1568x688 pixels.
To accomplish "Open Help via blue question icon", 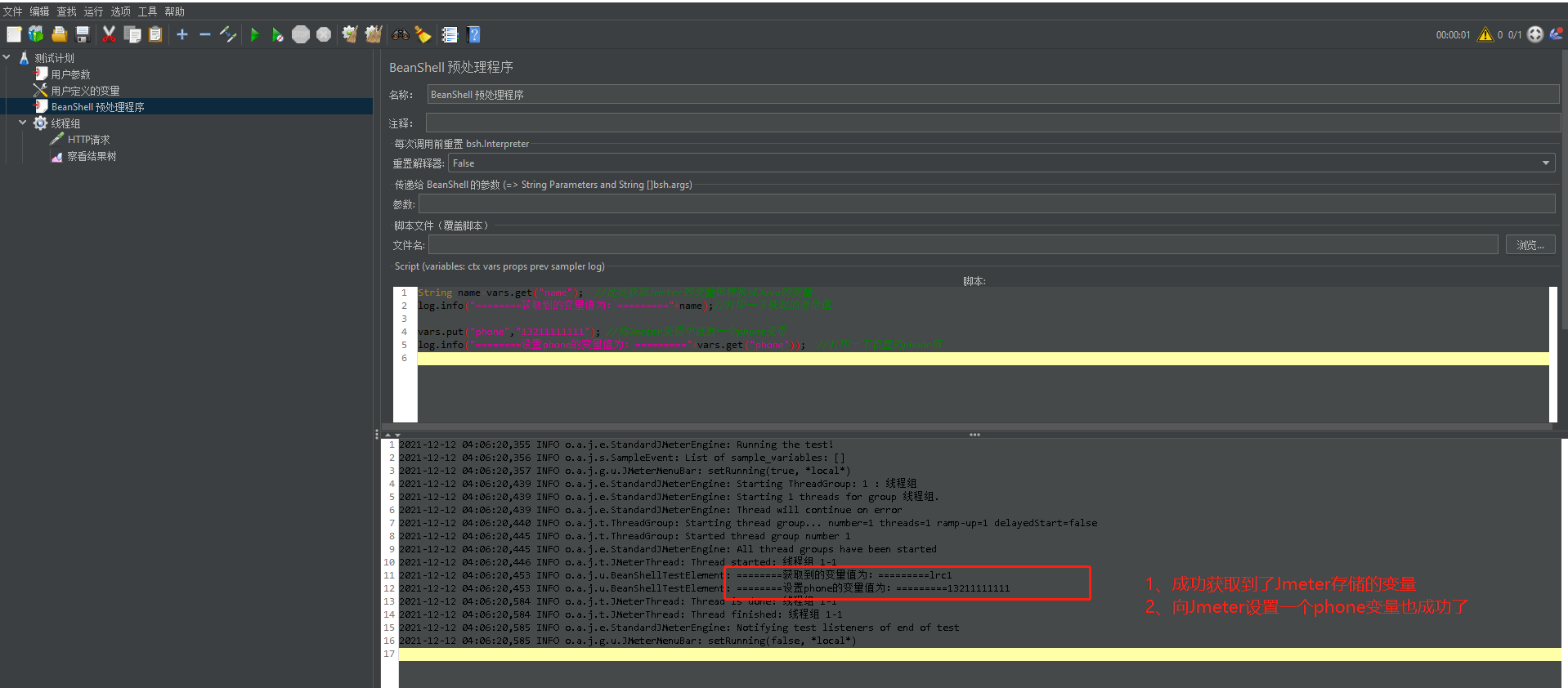I will (x=473, y=34).
